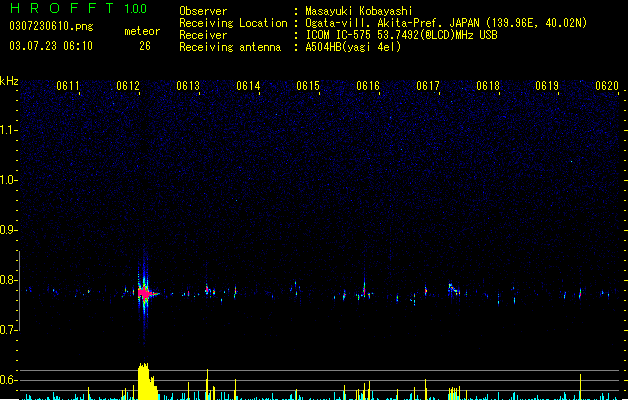Click the HROFFT 1.0.0 title text
The image size is (629, 400).
78,8
